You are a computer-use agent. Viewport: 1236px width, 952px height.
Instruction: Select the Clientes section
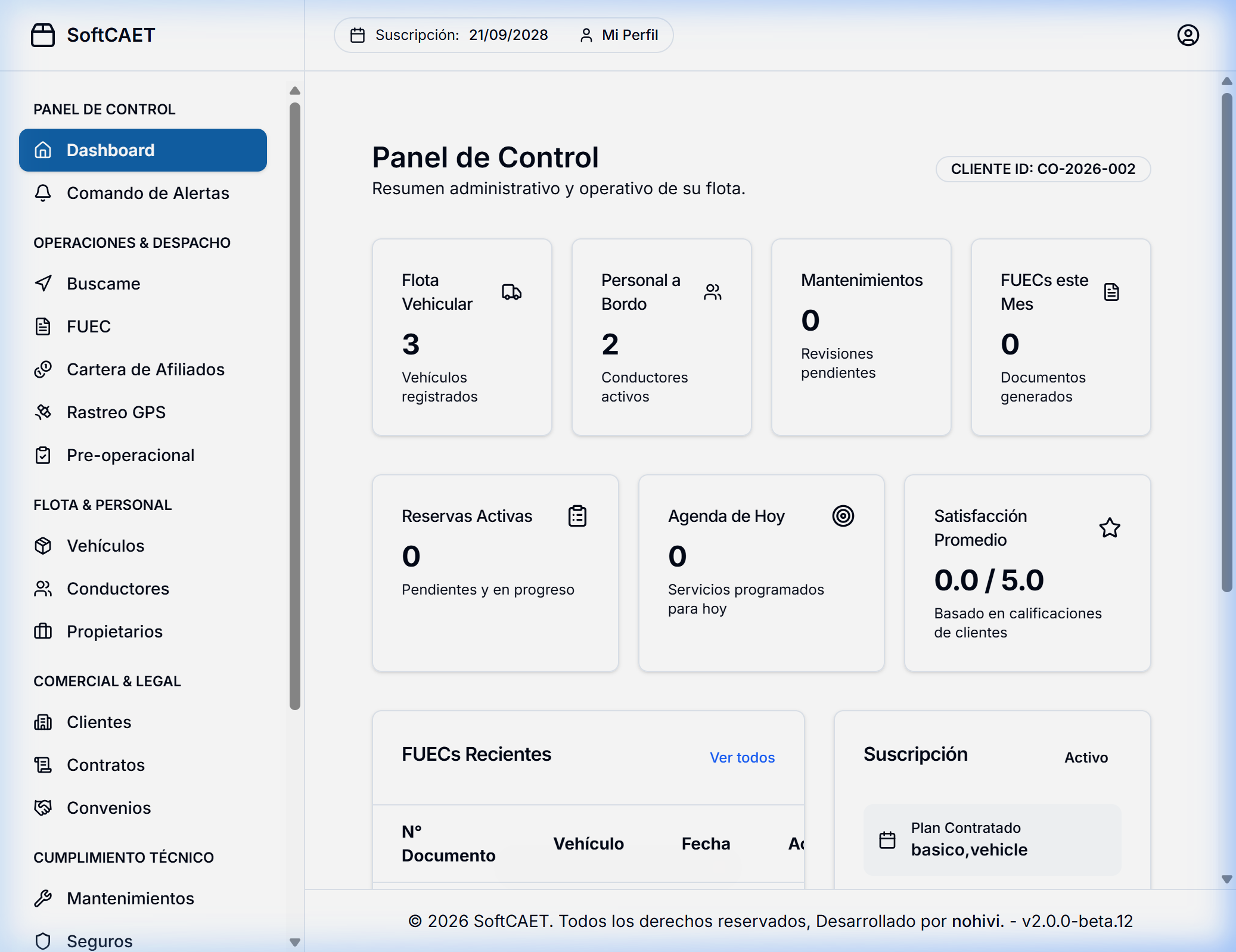pos(99,722)
